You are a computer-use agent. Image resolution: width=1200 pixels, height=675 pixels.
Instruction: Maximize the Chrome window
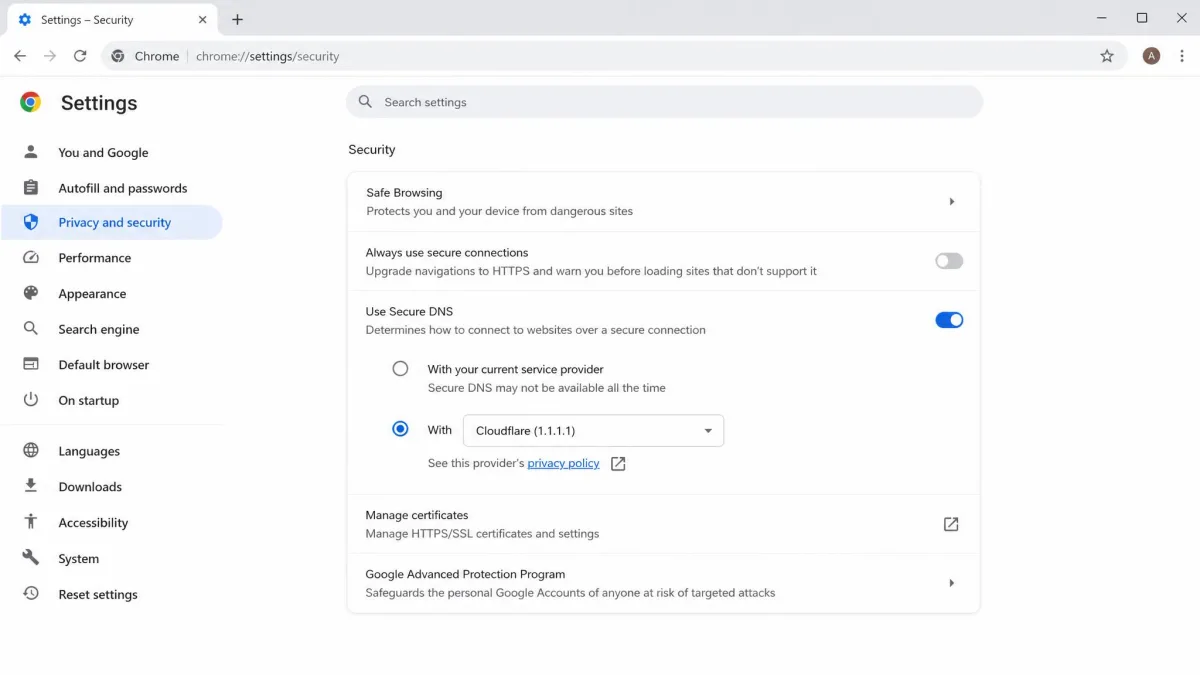pos(1142,18)
